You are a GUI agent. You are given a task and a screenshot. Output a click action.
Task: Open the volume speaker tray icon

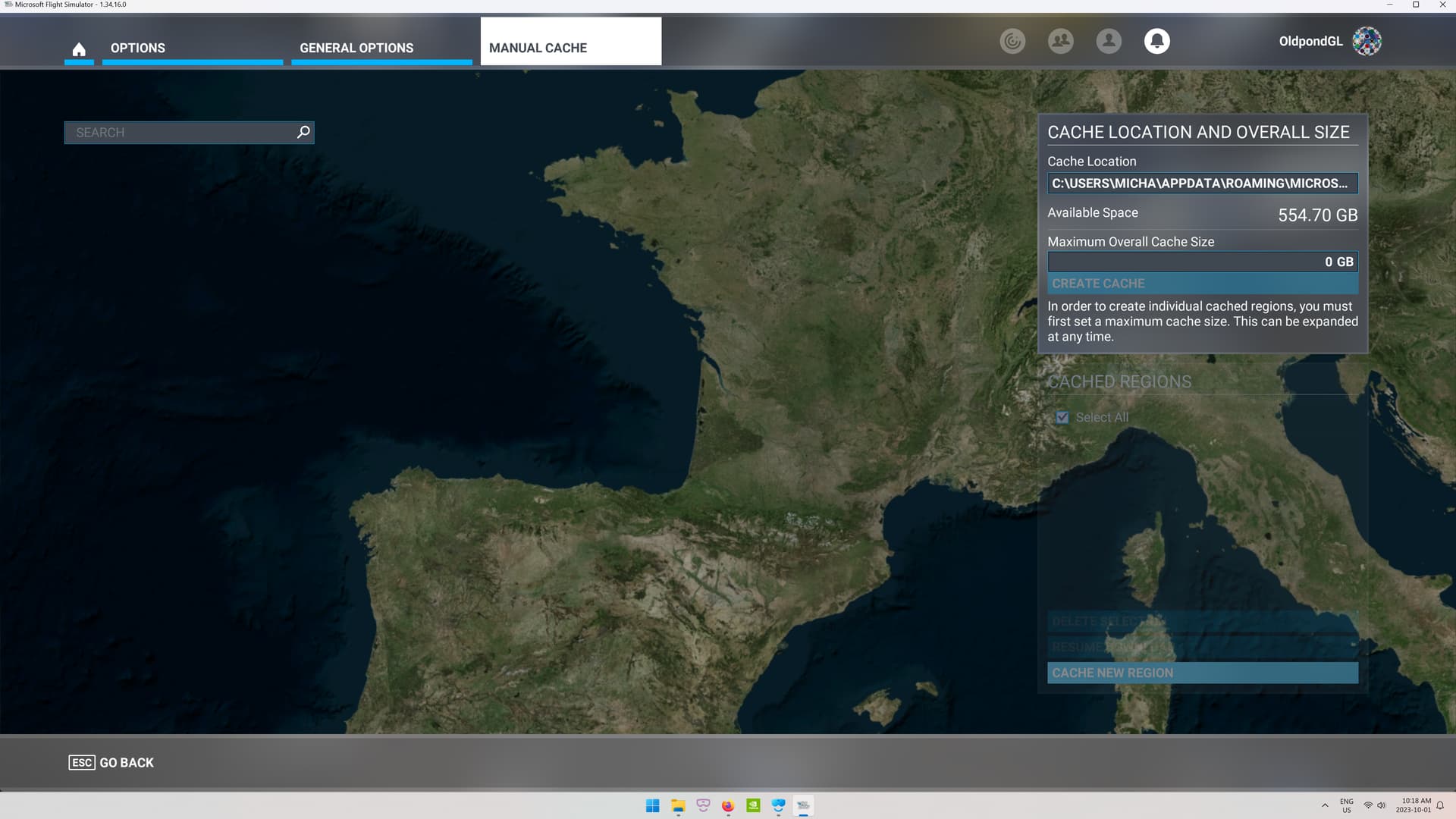tap(1382, 805)
